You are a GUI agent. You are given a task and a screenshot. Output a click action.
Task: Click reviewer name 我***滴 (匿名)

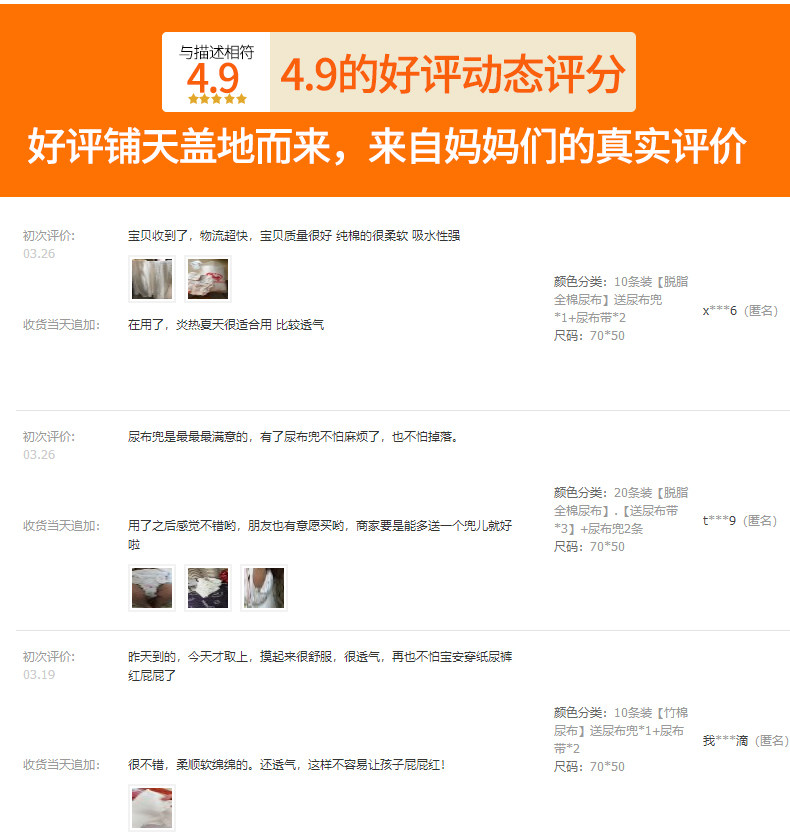(x=746, y=740)
